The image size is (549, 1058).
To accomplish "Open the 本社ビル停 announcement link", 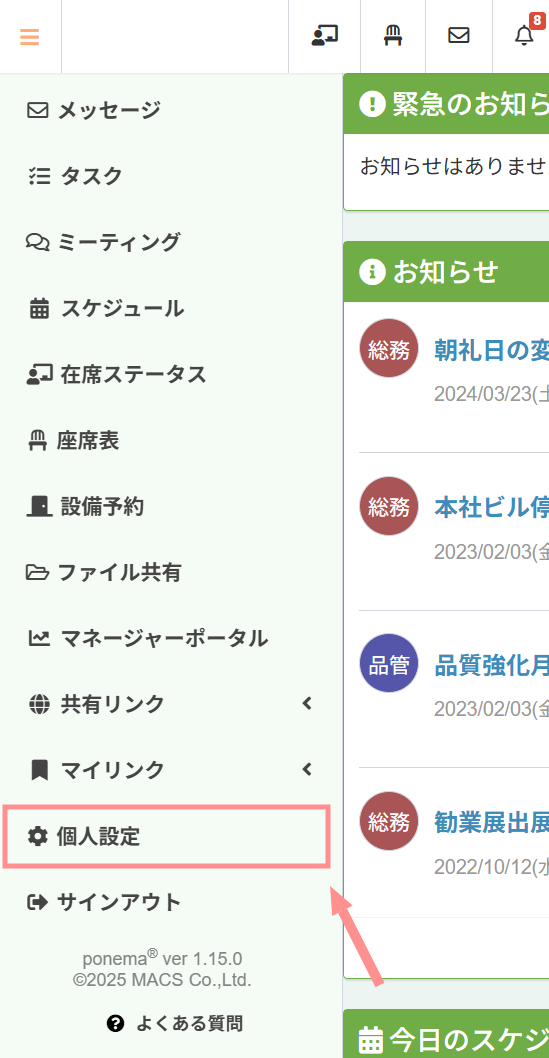I will point(492,506).
